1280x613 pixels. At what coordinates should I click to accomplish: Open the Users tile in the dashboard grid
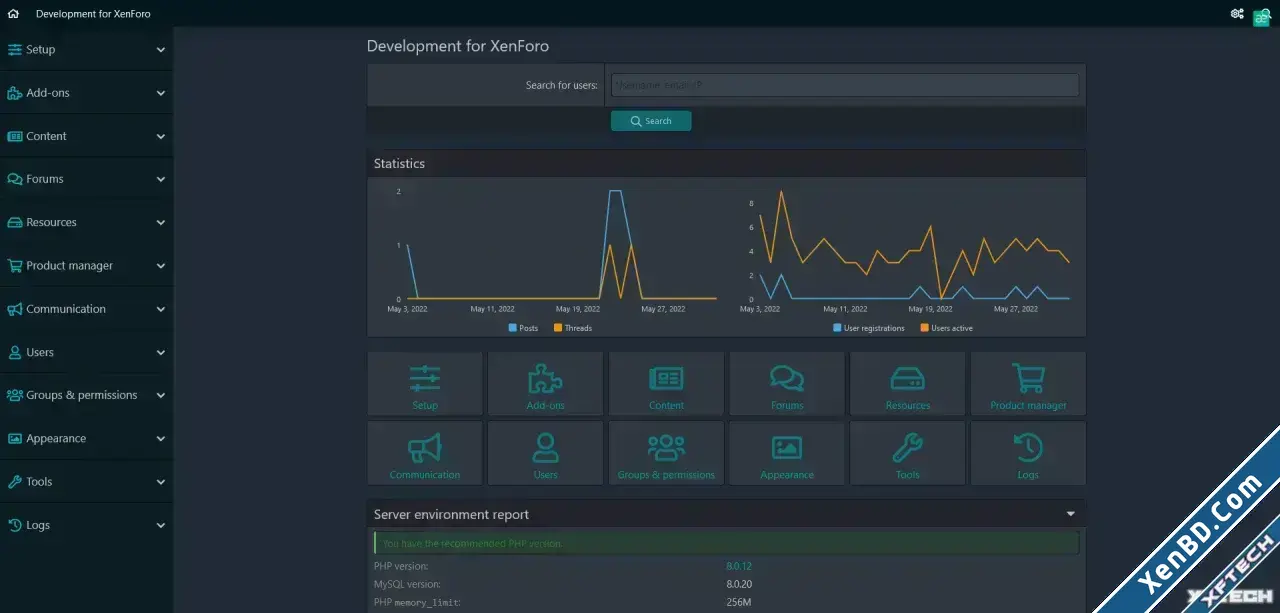(x=545, y=453)
